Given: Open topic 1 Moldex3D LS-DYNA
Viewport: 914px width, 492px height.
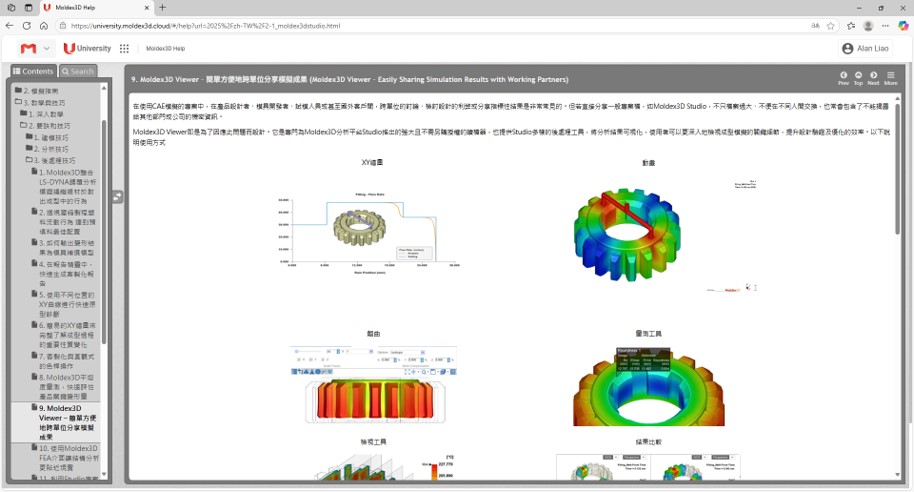Looking at the screenshot, I should pyautogui.click(x=67, y=187).
